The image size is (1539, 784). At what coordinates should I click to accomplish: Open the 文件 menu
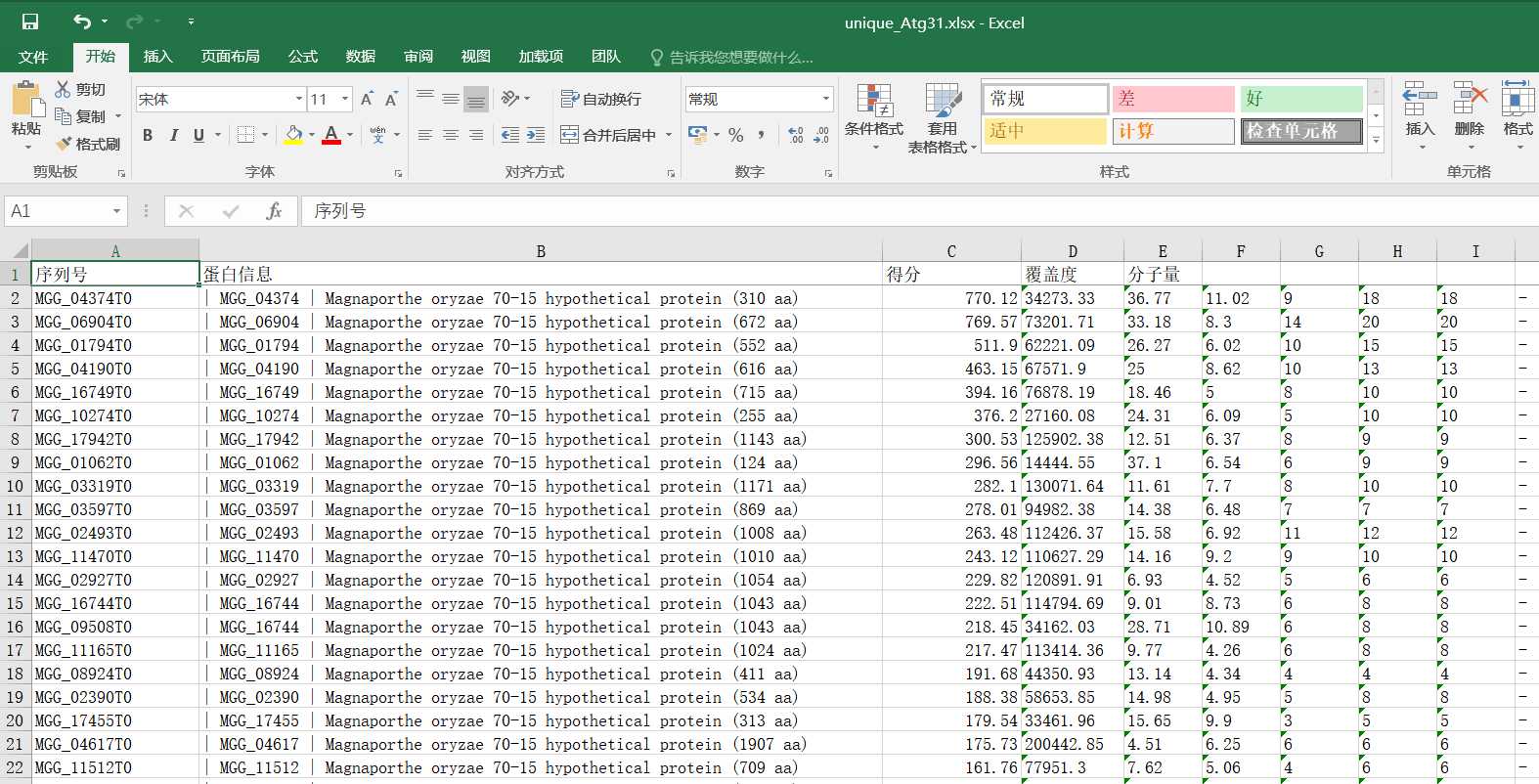pyautogui.click(x=33, y=57)
